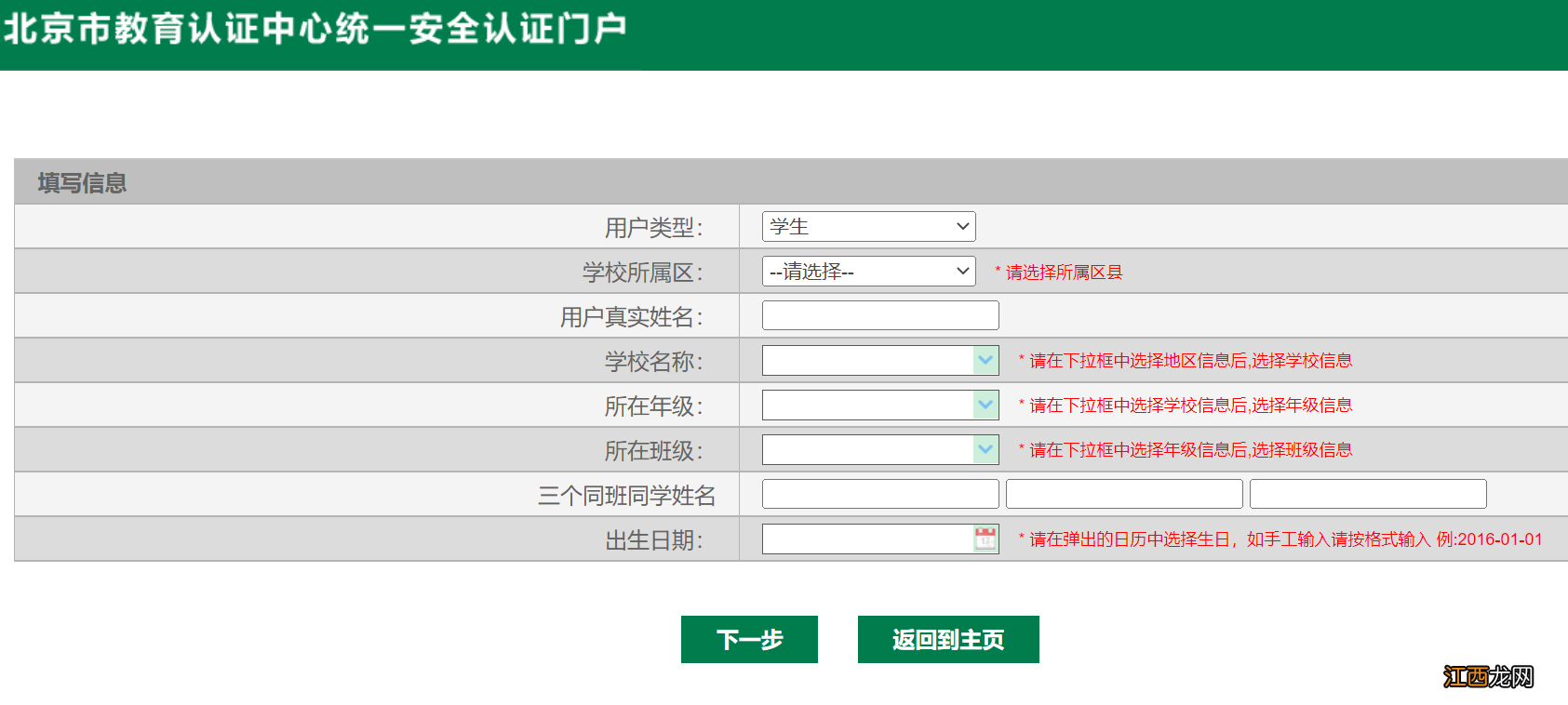The height and width of the screenshot is (705, 1568).
Task: Click the 出生日期 label
Action: tap(654, 539)
